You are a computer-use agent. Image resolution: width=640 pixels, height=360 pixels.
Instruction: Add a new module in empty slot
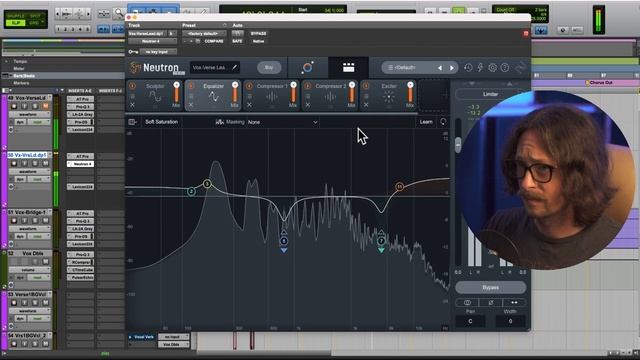[x=434, y=95]
